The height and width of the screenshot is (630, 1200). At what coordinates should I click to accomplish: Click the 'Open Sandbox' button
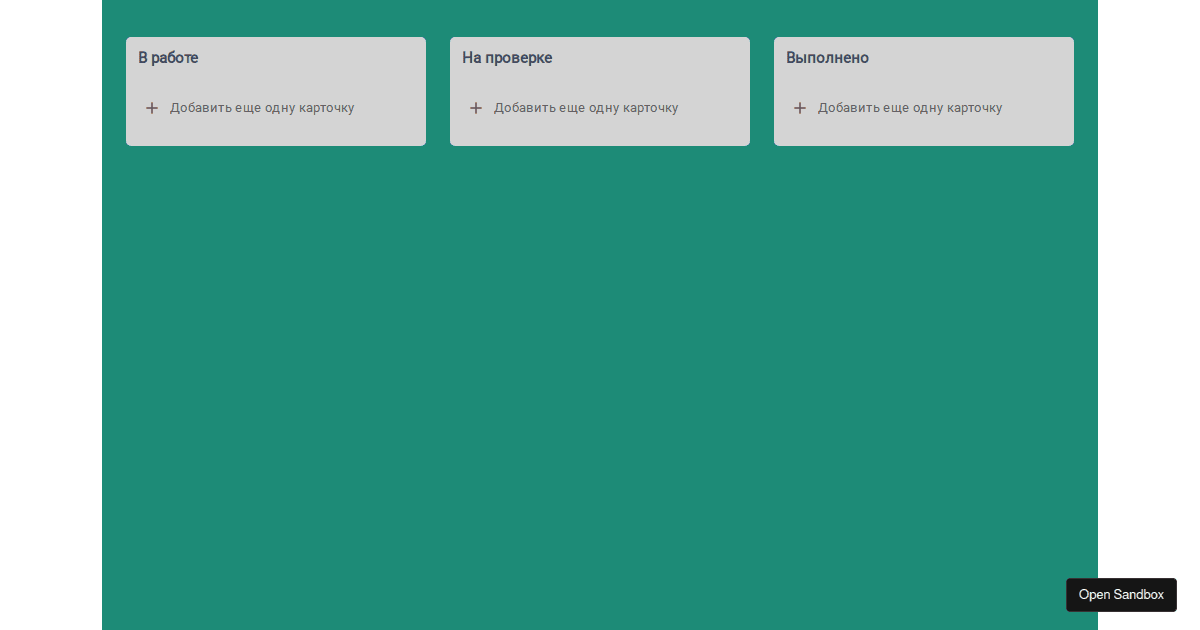click(x=1121, y=594)
